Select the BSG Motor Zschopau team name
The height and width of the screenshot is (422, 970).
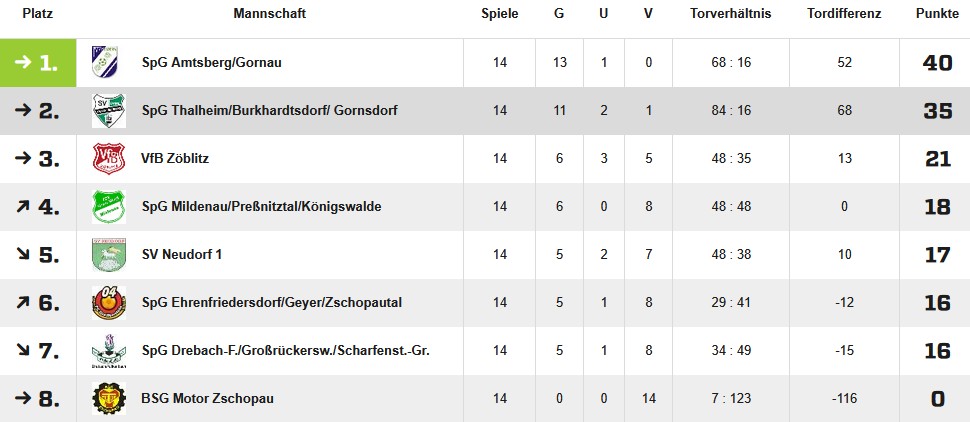pos(207,398)
